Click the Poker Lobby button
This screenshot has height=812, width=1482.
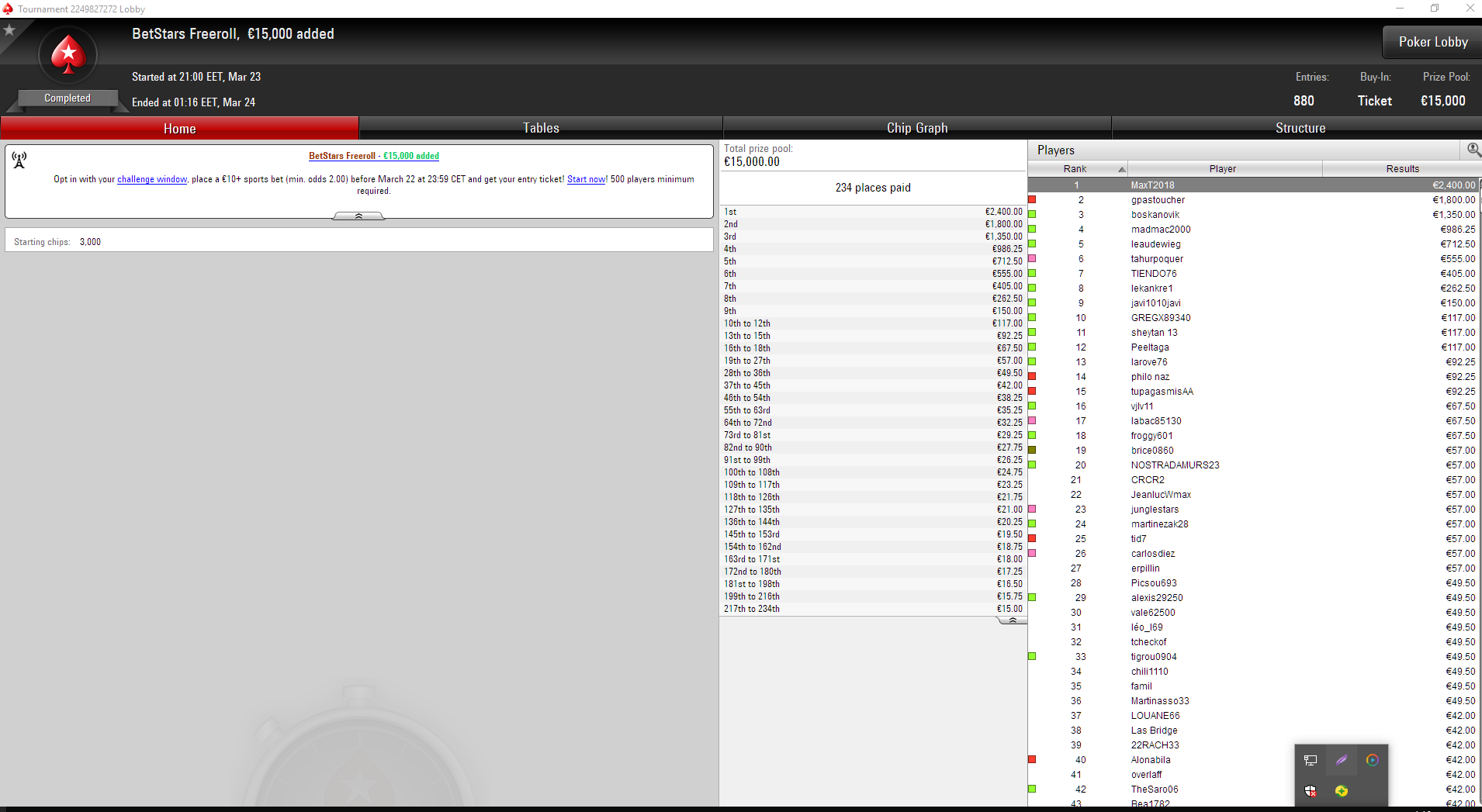point(1432,42)
